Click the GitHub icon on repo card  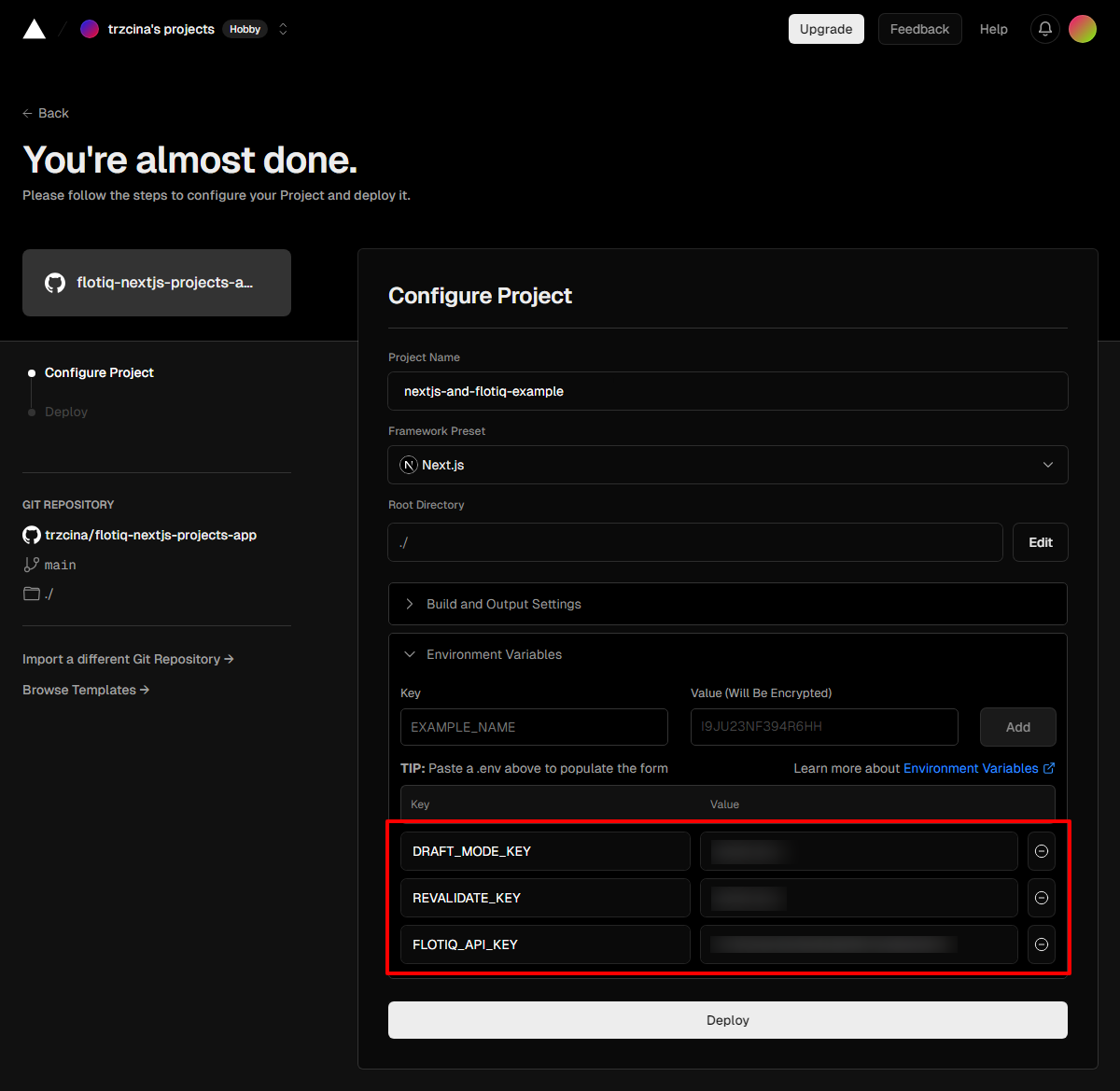[55, 283]
